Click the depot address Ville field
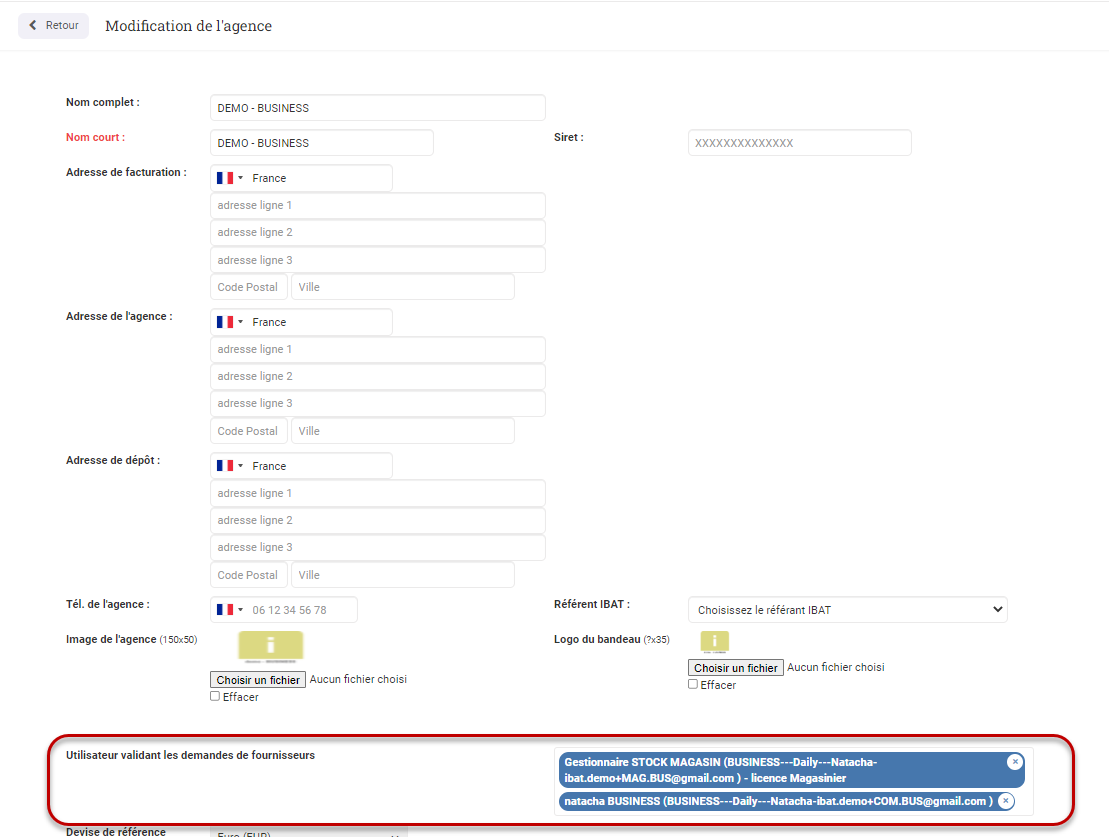Viewport: 1109px width, 837px height. [402, 575]
